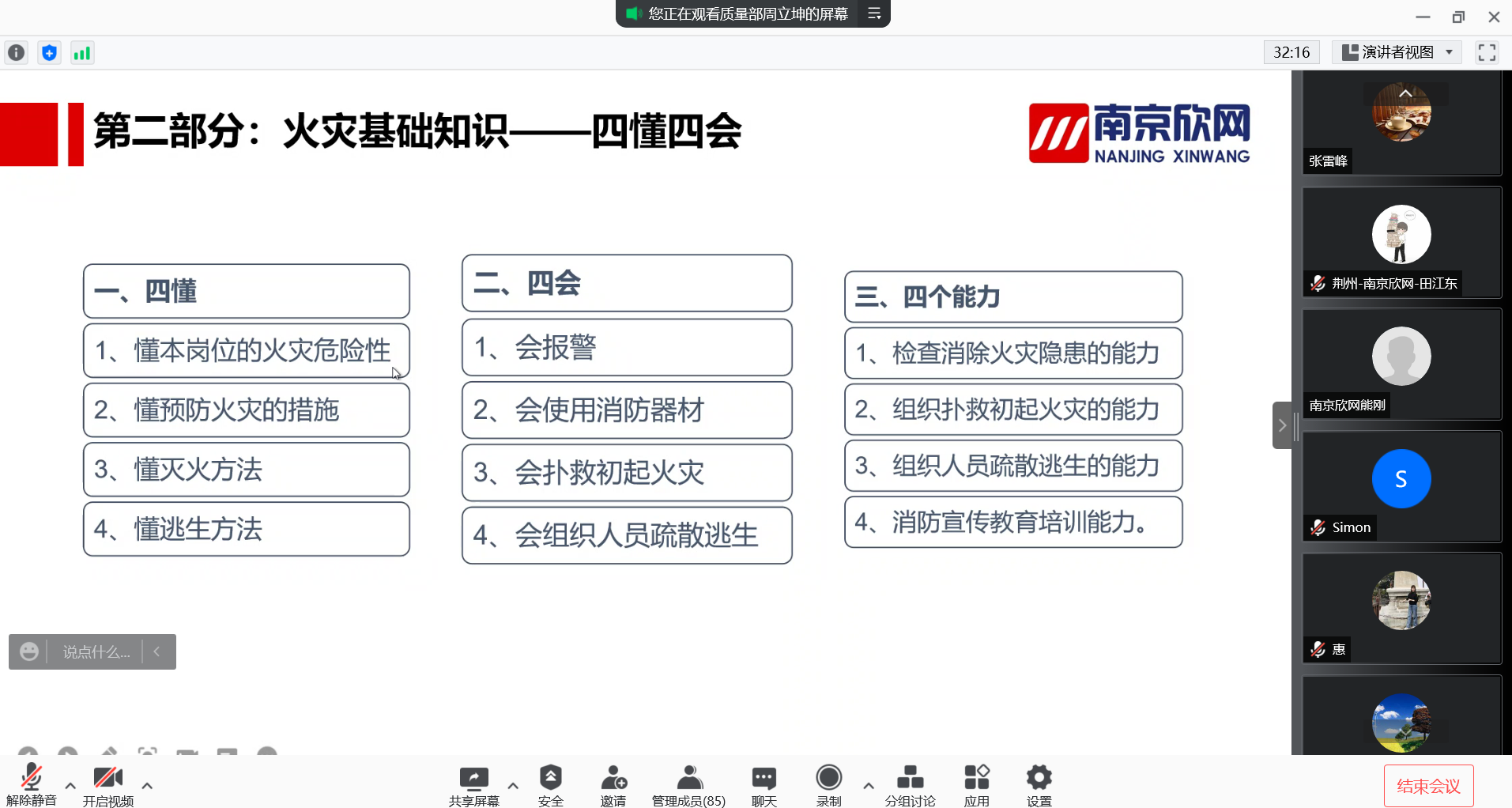The image size is (1512, 808).
Task: Click the red 结束会议 button
Action: pos(1428,786)
